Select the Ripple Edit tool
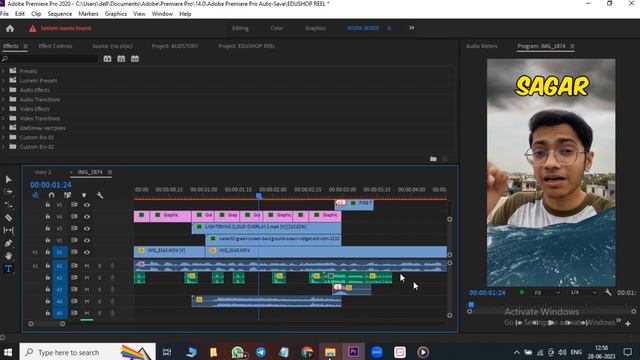 (x=9, y=205)
